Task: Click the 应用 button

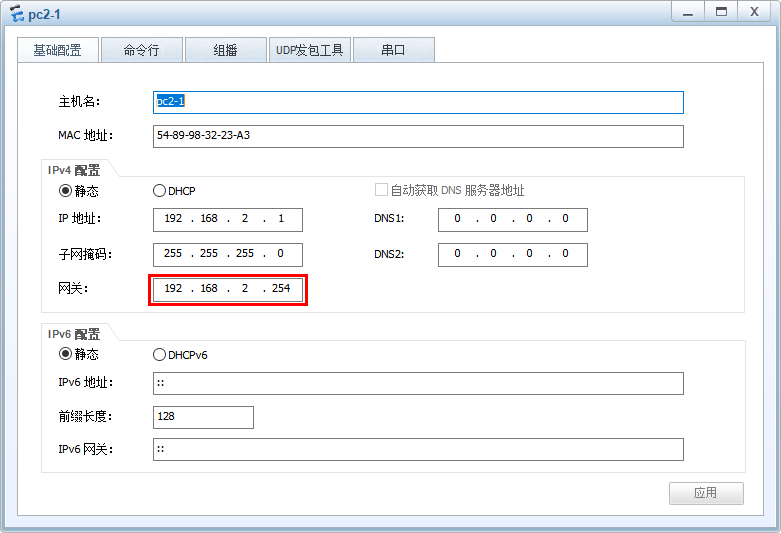Action: tap(706, 493)
